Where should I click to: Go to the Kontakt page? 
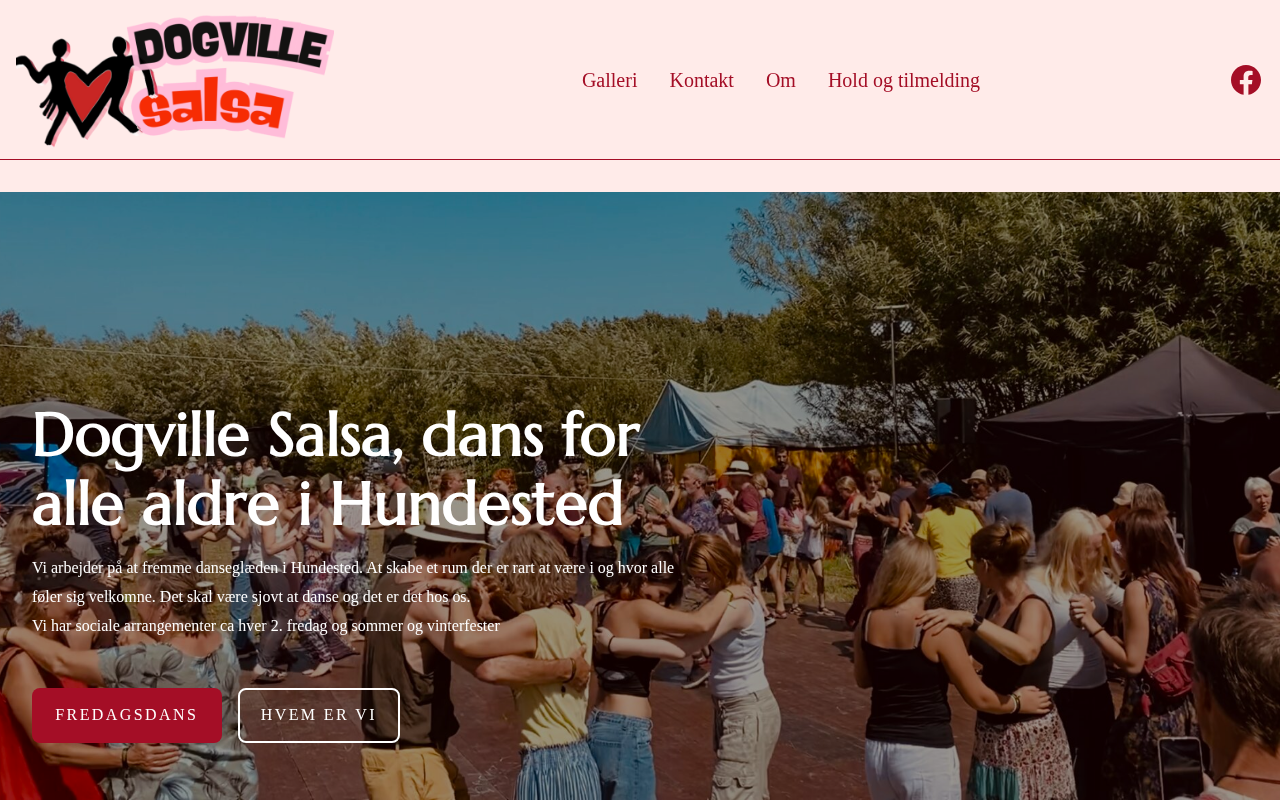click(x=701, y=80)
